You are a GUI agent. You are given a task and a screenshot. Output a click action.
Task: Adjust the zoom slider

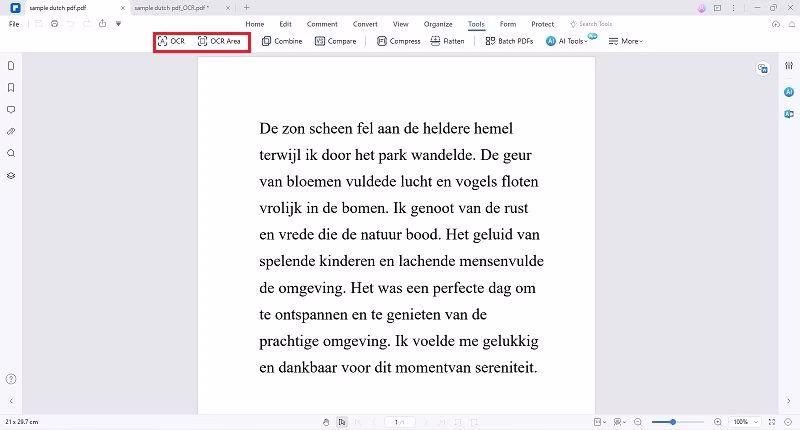pyautogui.click(x=677, y=422)
